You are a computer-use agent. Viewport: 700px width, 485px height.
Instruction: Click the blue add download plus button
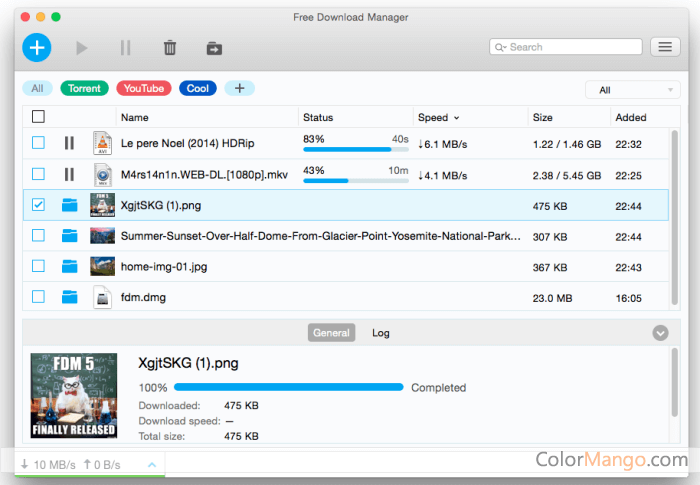click(37, 47)
